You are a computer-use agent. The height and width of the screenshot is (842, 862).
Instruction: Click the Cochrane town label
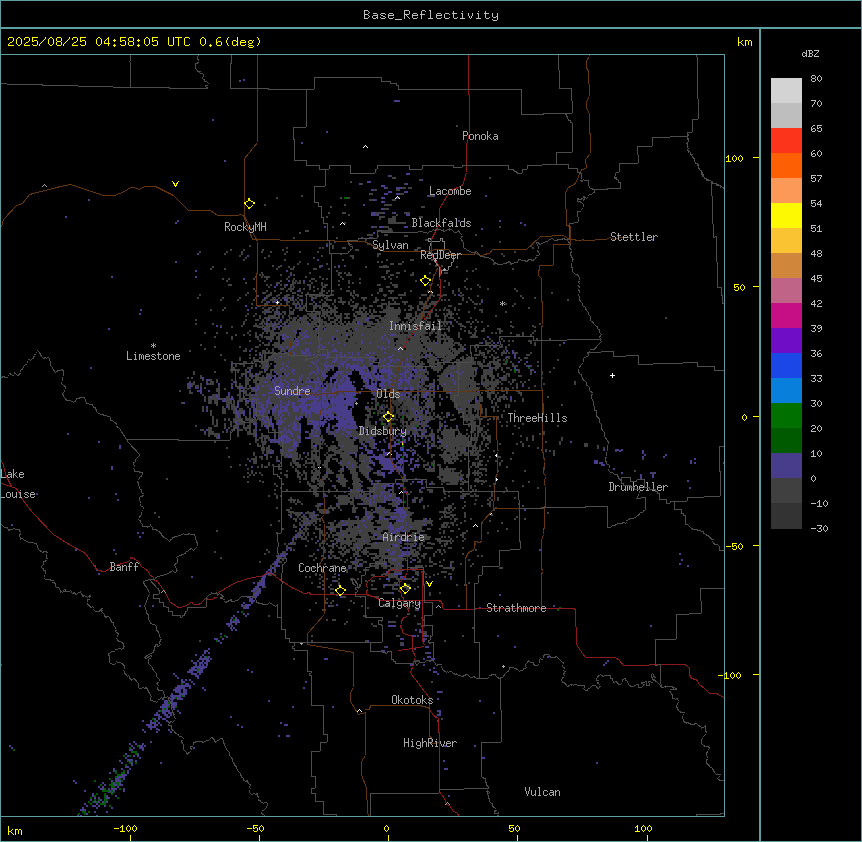(x=322, y=568)
